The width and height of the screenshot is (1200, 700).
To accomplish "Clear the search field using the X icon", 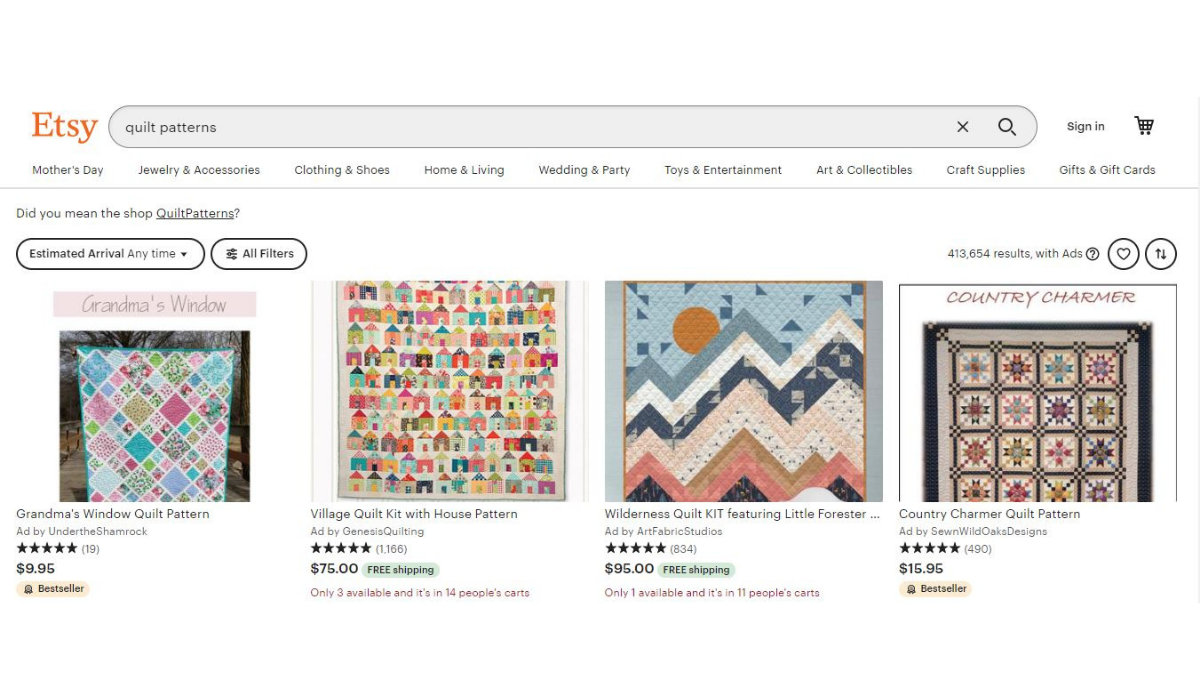I will coord(962,127).
